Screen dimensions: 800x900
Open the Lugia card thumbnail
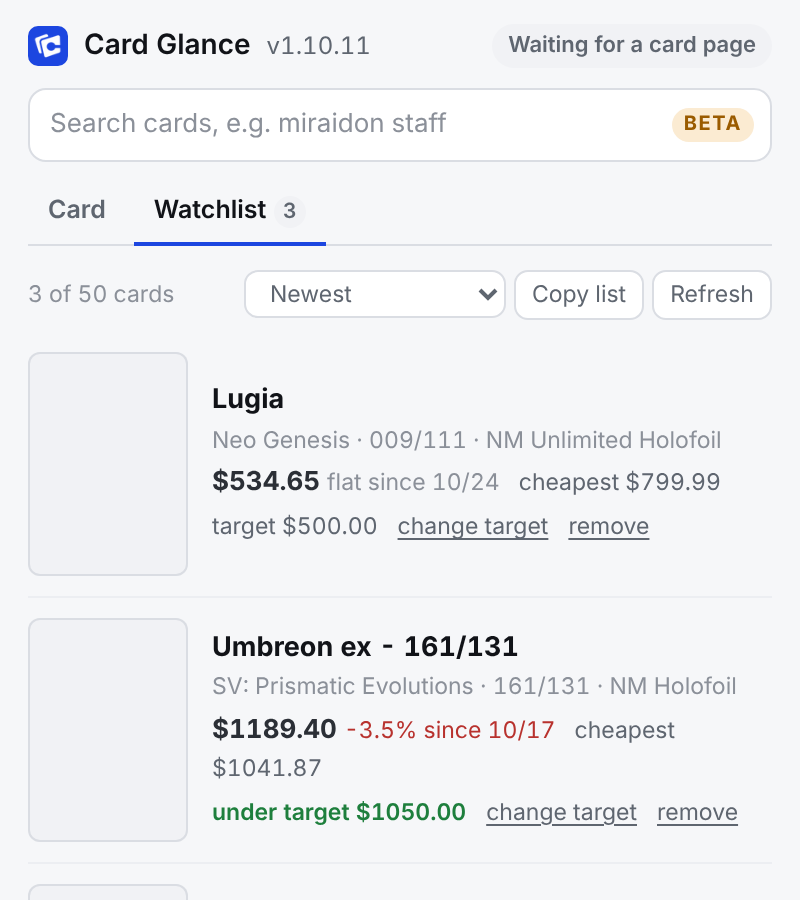coord(108,464)
